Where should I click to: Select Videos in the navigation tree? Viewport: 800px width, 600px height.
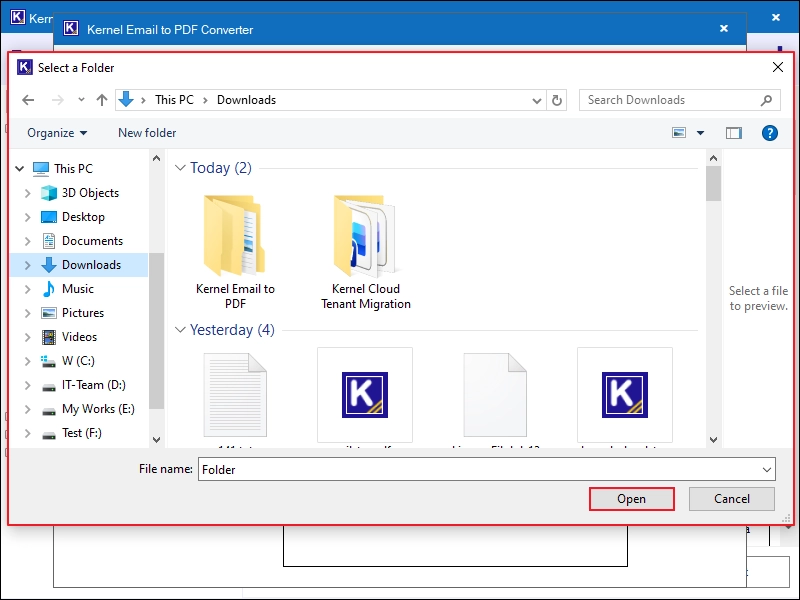coord(79,337)
